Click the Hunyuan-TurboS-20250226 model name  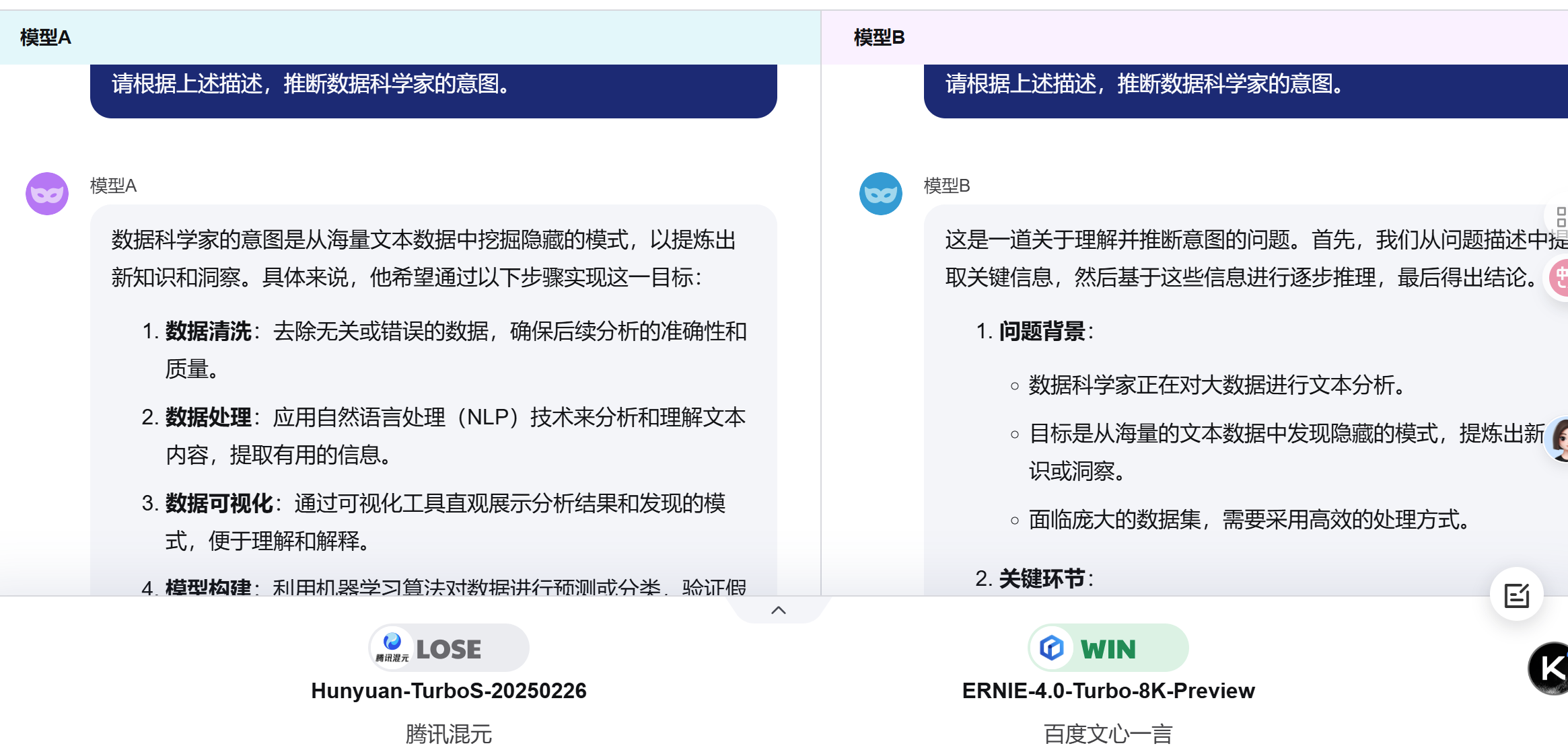(449, 691)
